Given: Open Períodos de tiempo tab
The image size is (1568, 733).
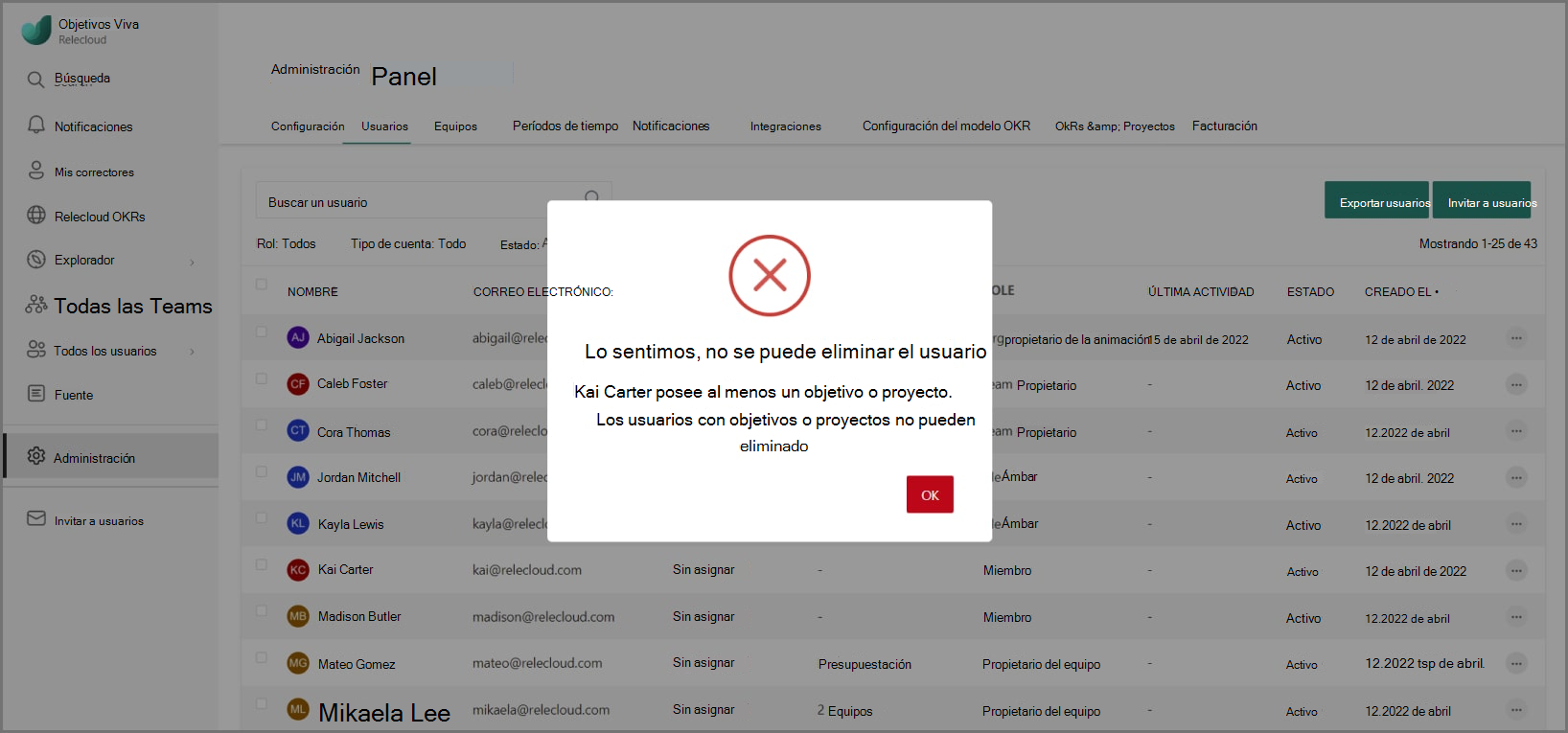Looking at the screenshot, I should (x=565, y=126).
